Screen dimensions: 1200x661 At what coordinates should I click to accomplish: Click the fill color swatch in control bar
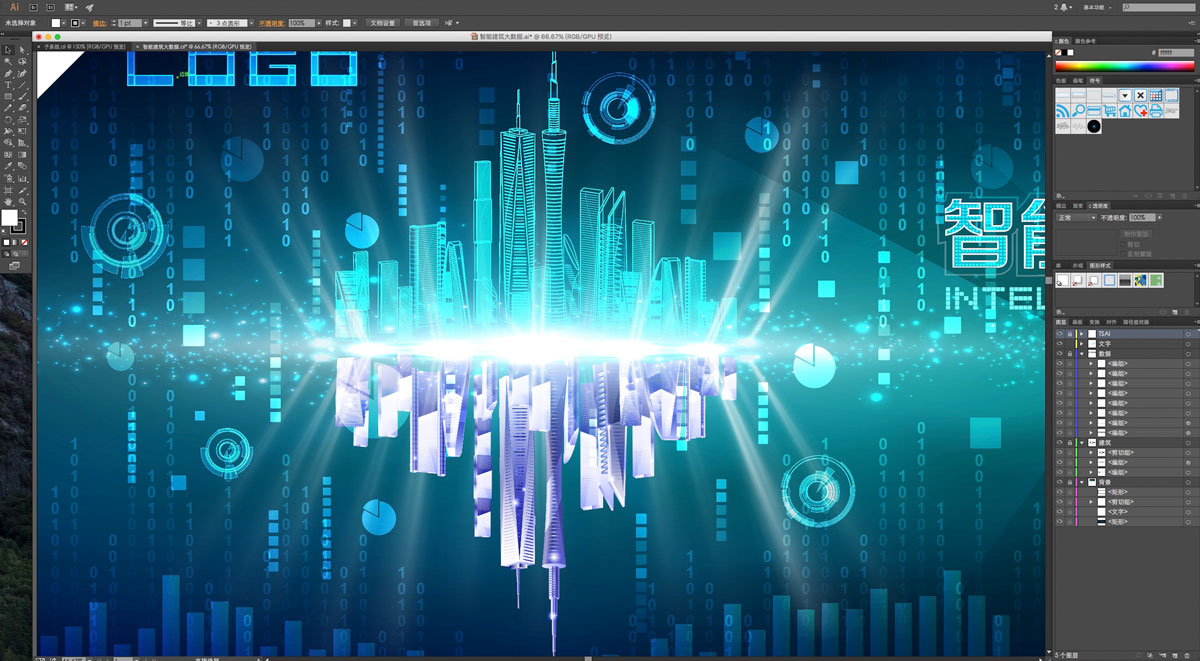pos(57,22)
